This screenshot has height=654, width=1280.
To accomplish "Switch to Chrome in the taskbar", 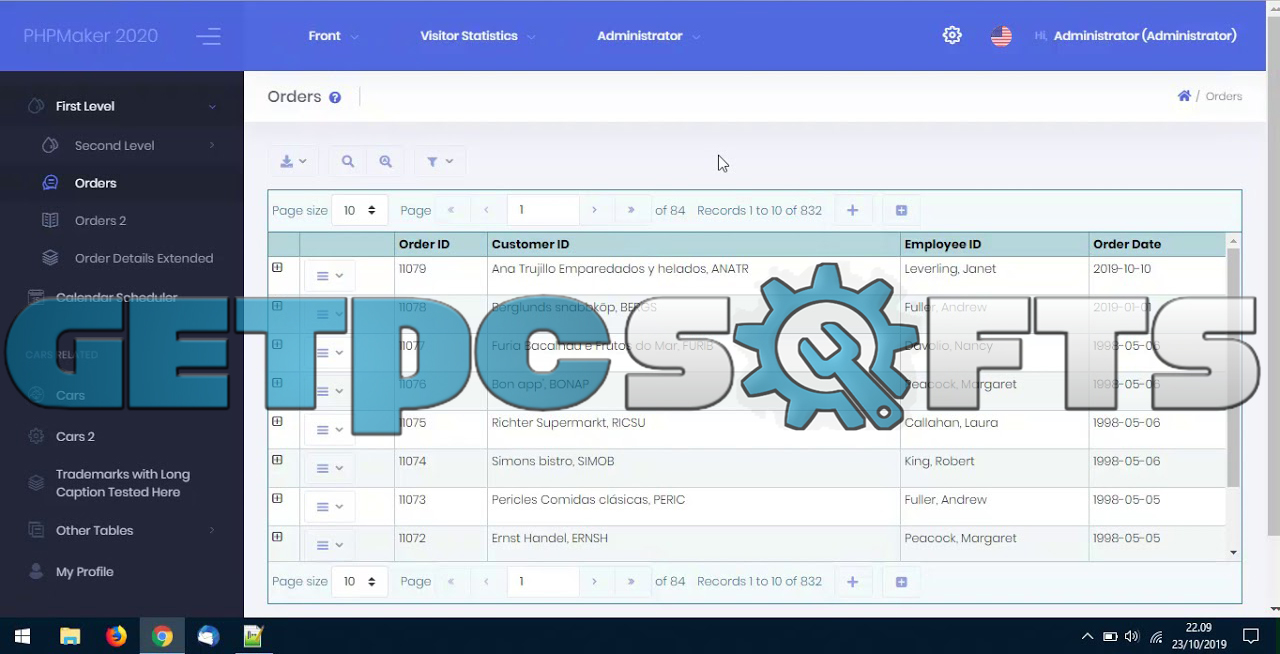I will 162,636.
